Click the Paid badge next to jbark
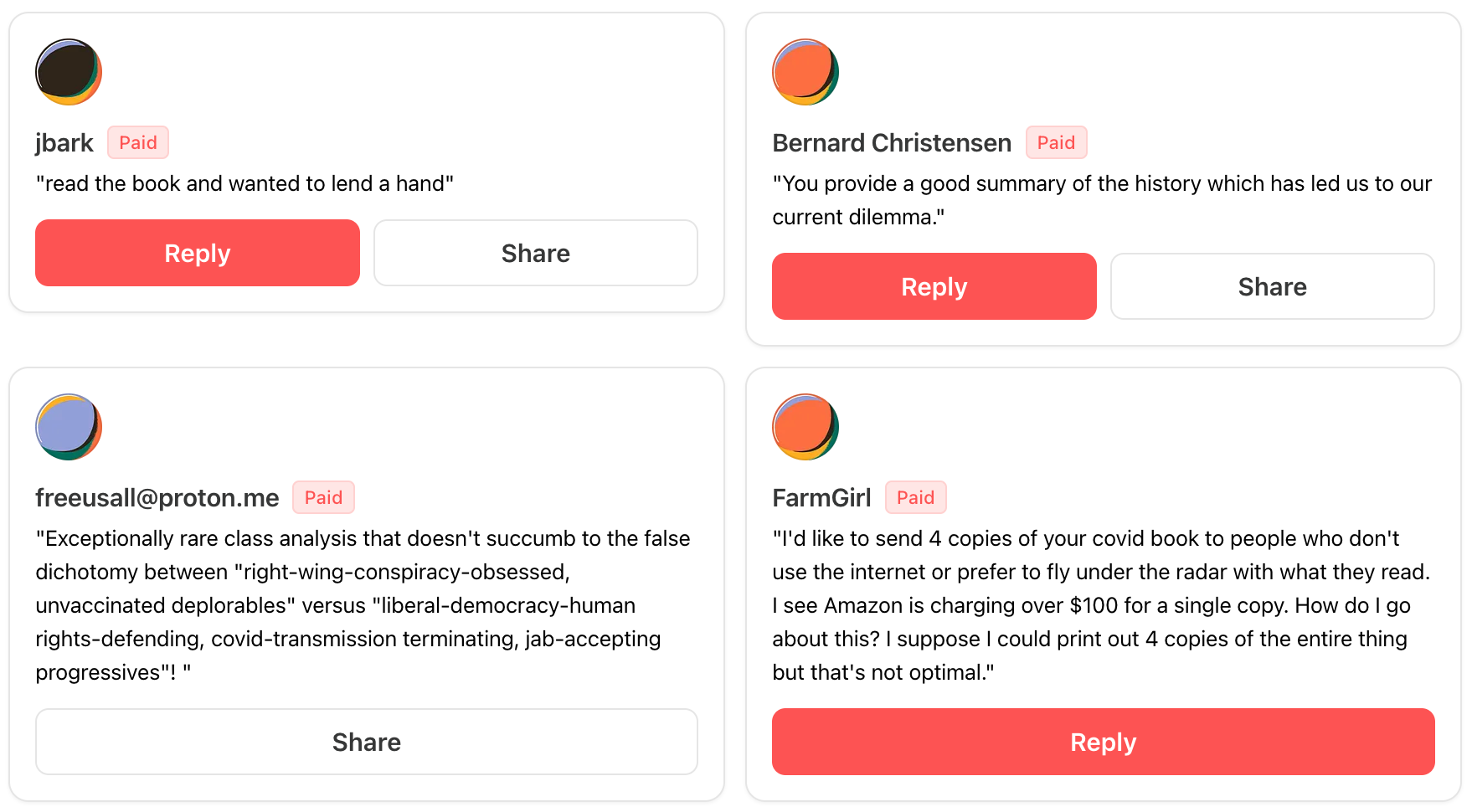 [x=138, y=143]
